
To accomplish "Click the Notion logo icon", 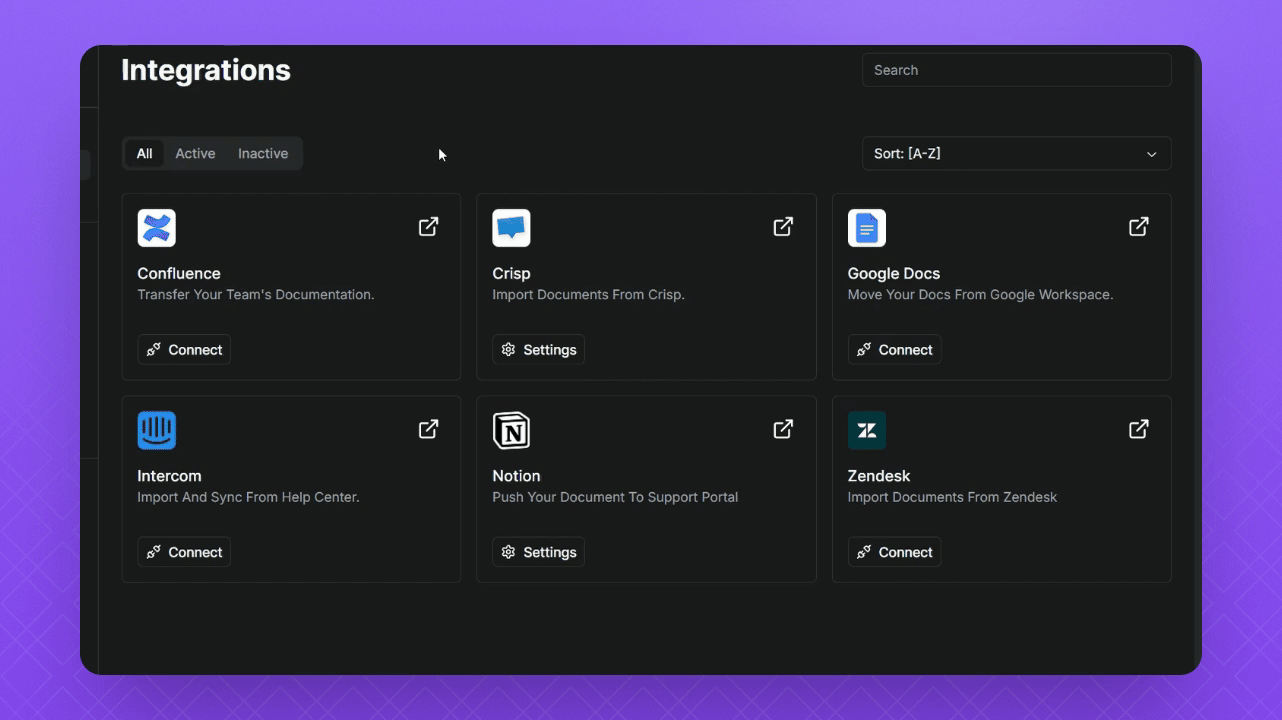I will (511, 430).
